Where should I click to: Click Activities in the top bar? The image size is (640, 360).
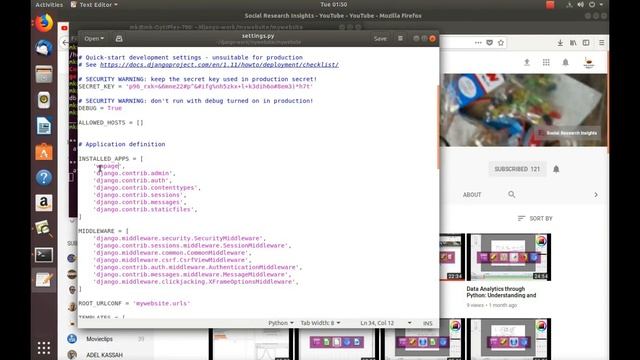pos(49,4)
